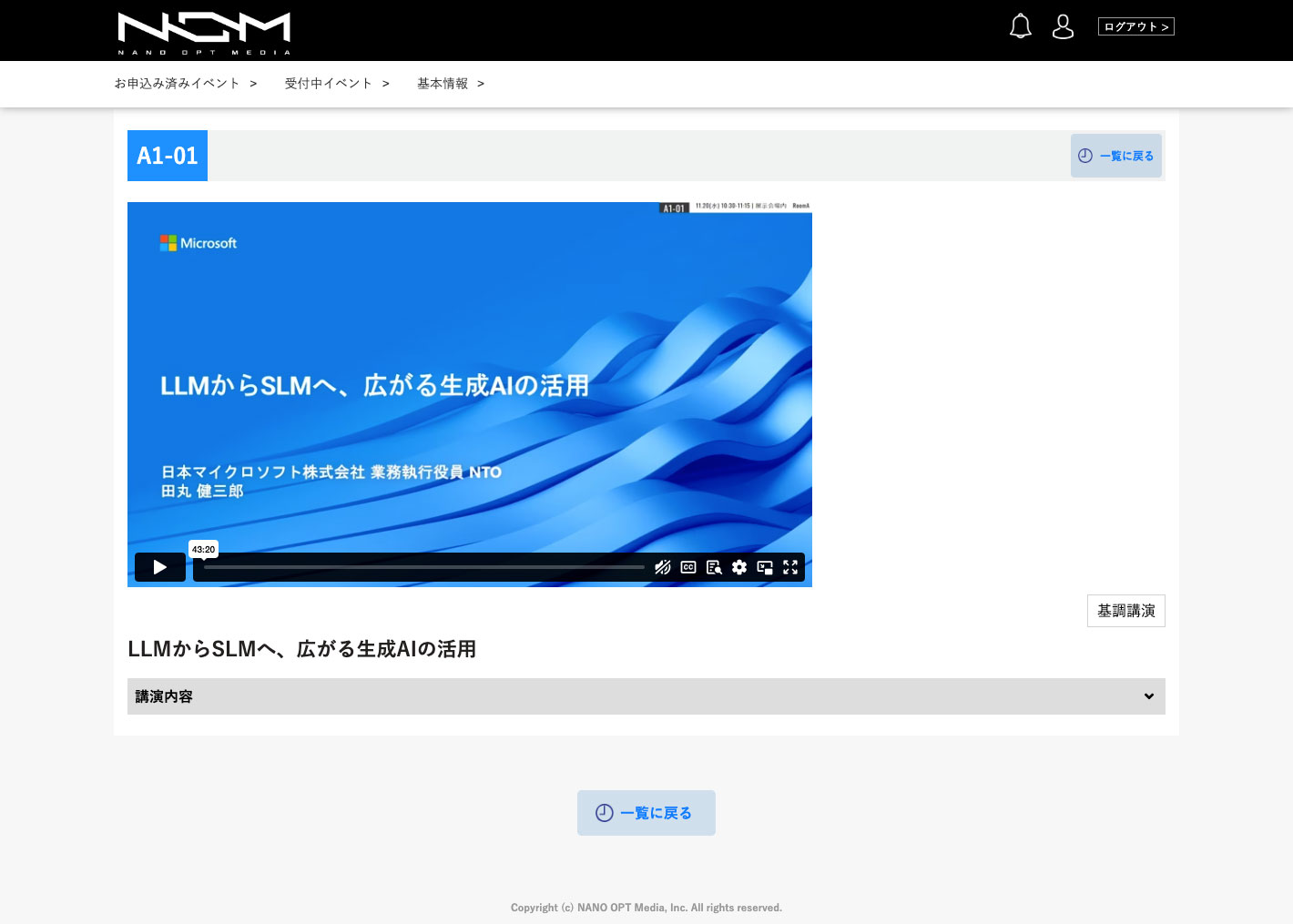The width and height of the screenshot is (1293, 924).
Task: Click the 基調講演 tag
Action: point(1125,611)
